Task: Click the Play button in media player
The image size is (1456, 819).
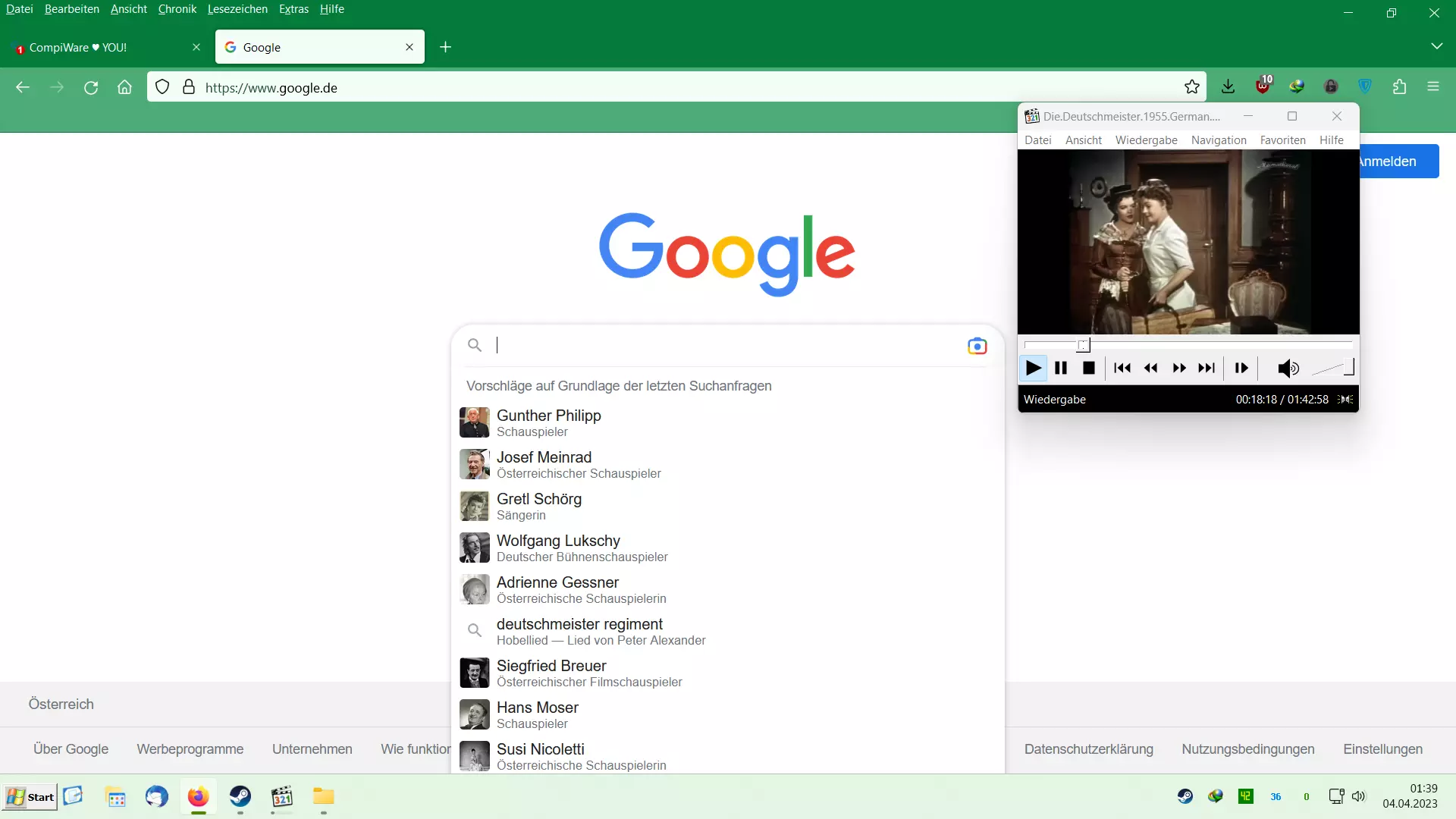Action: [x=1033, y=369]
